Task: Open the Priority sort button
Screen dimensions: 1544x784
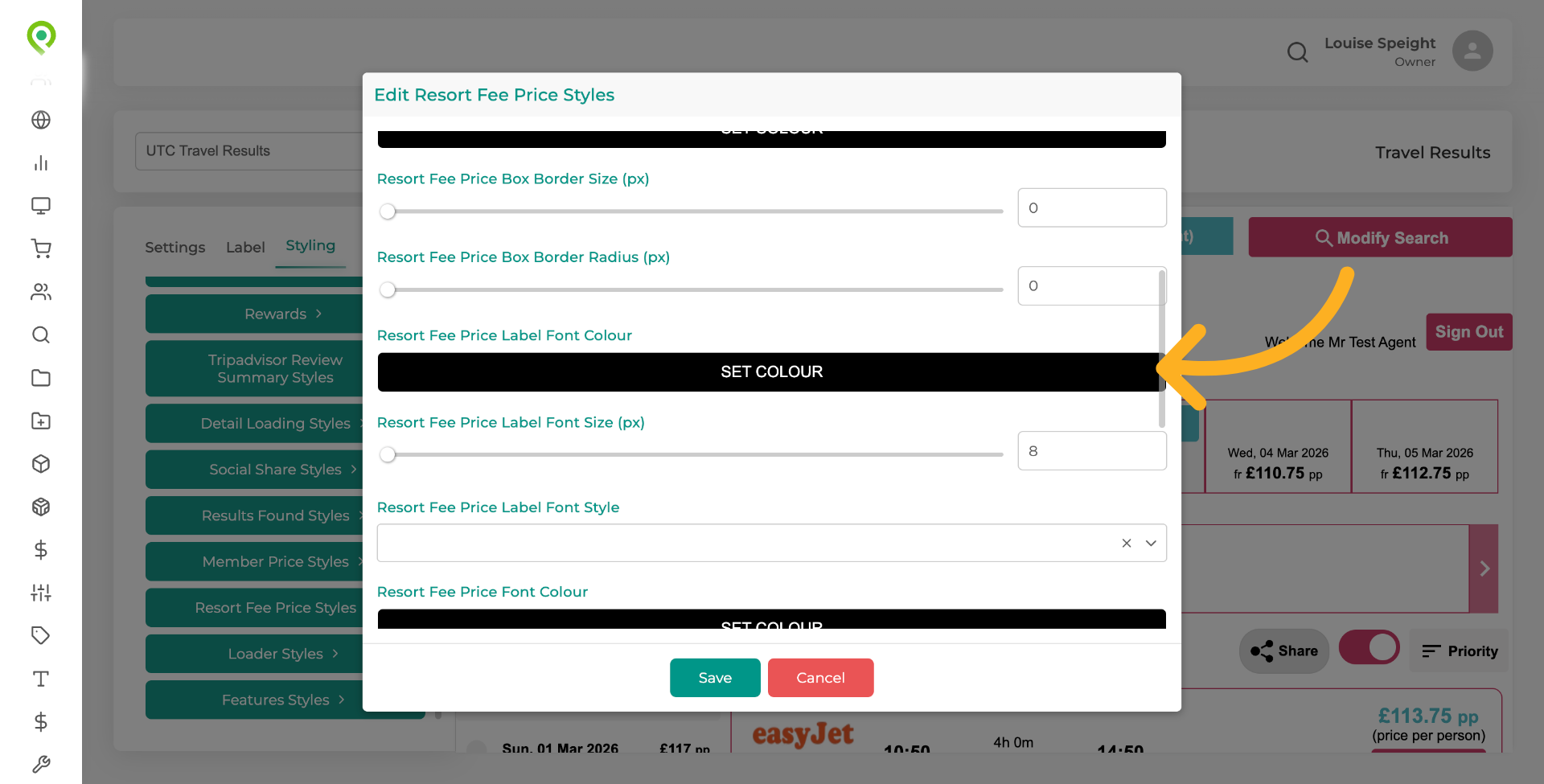Action: tap(1459, 651)
